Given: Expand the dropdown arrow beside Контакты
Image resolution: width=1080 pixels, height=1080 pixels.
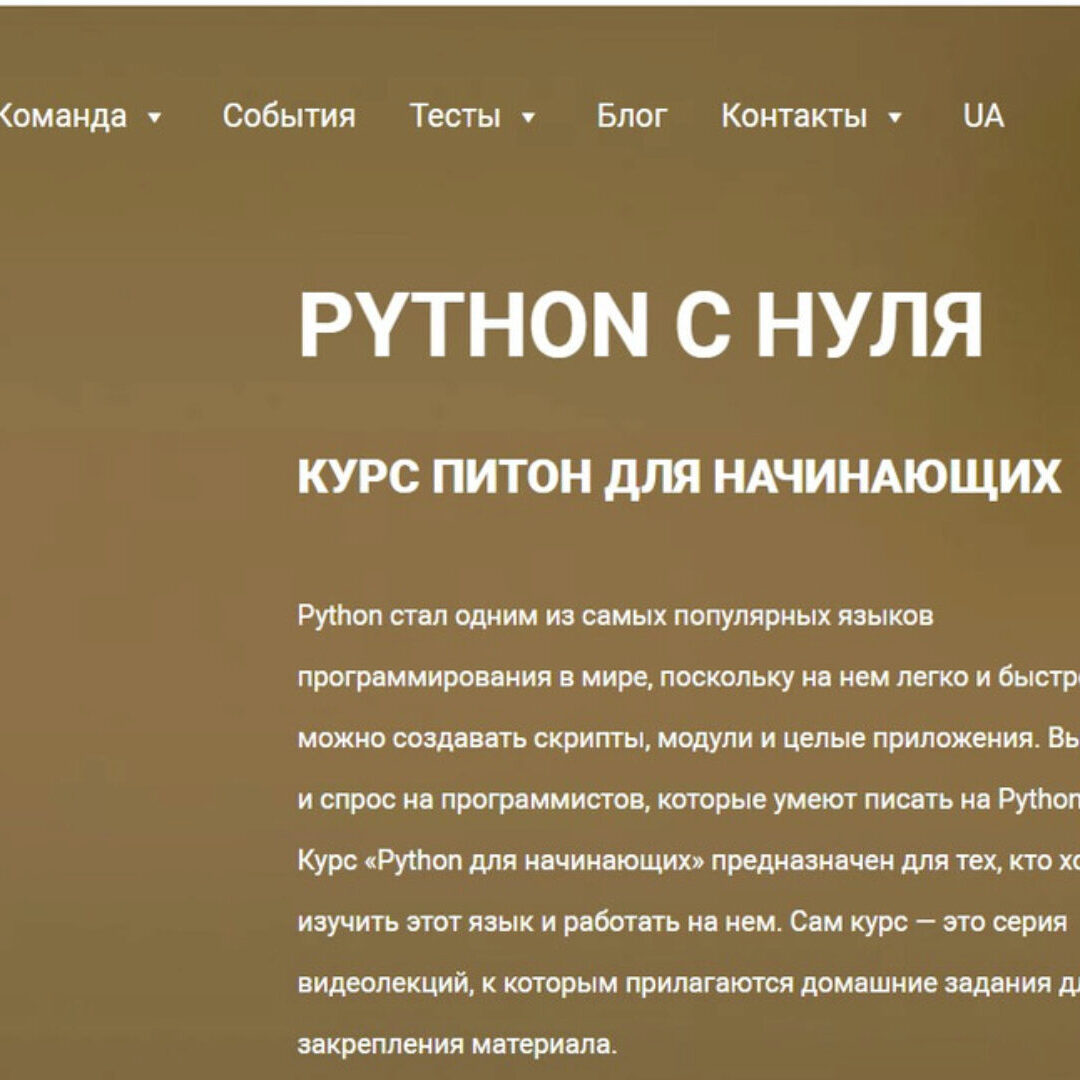Looking at the screenshot, I should tap(895, 118).
